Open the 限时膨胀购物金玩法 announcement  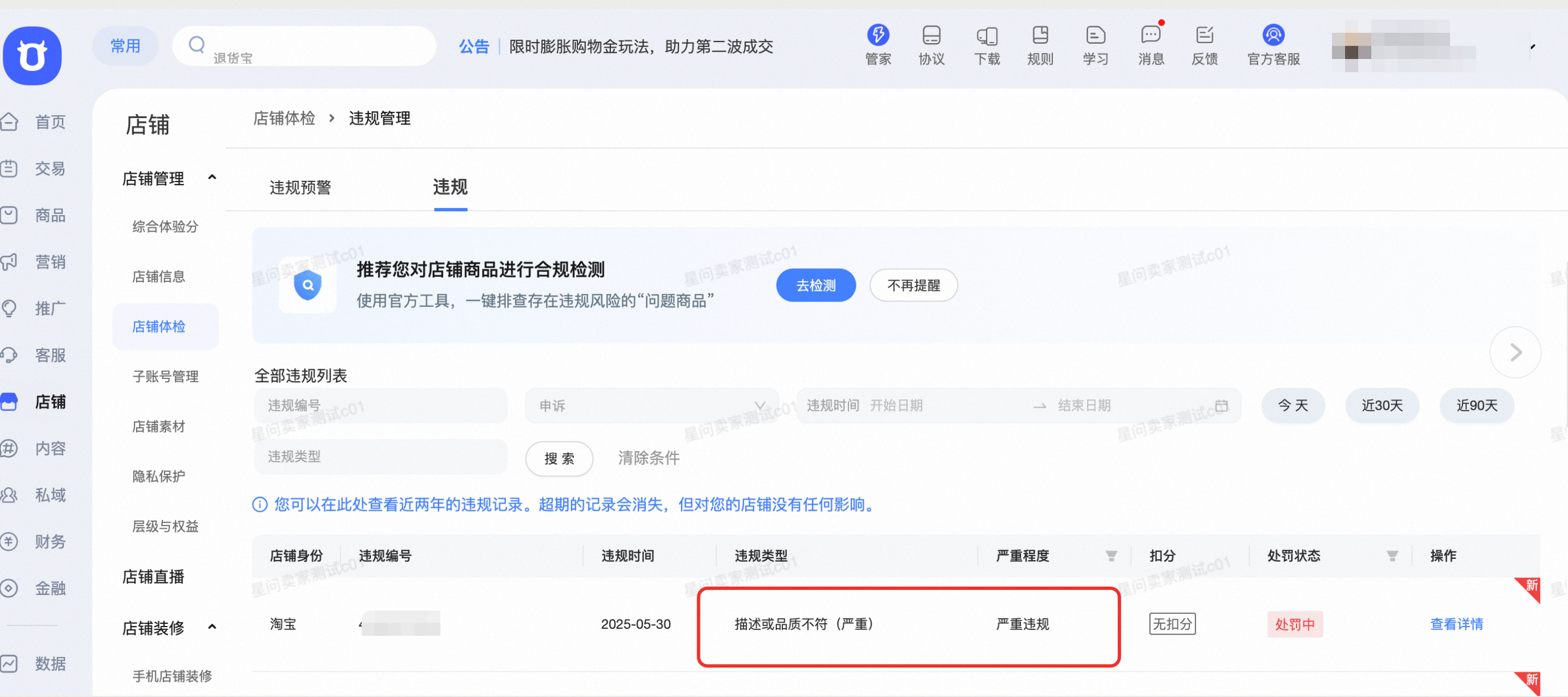click(640, 46)
